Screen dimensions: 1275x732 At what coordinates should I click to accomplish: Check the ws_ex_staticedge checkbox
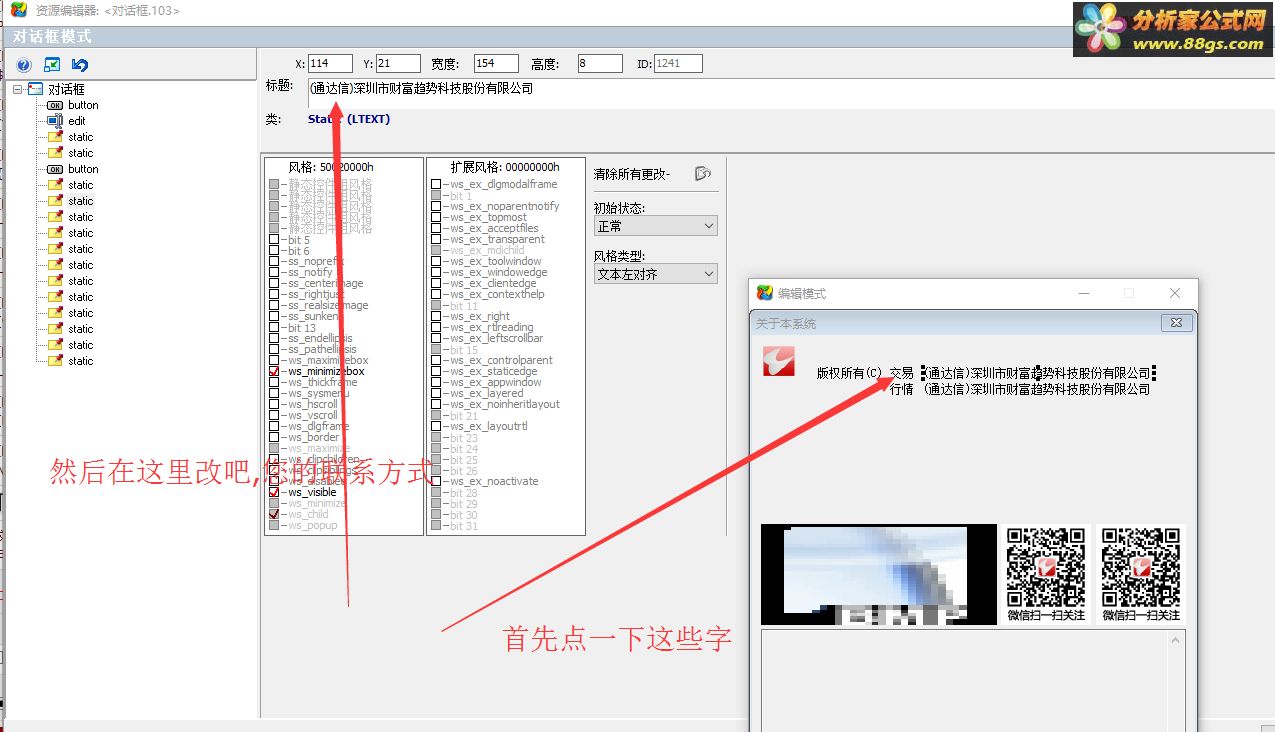pyautogui.click(x=436, y=371)
